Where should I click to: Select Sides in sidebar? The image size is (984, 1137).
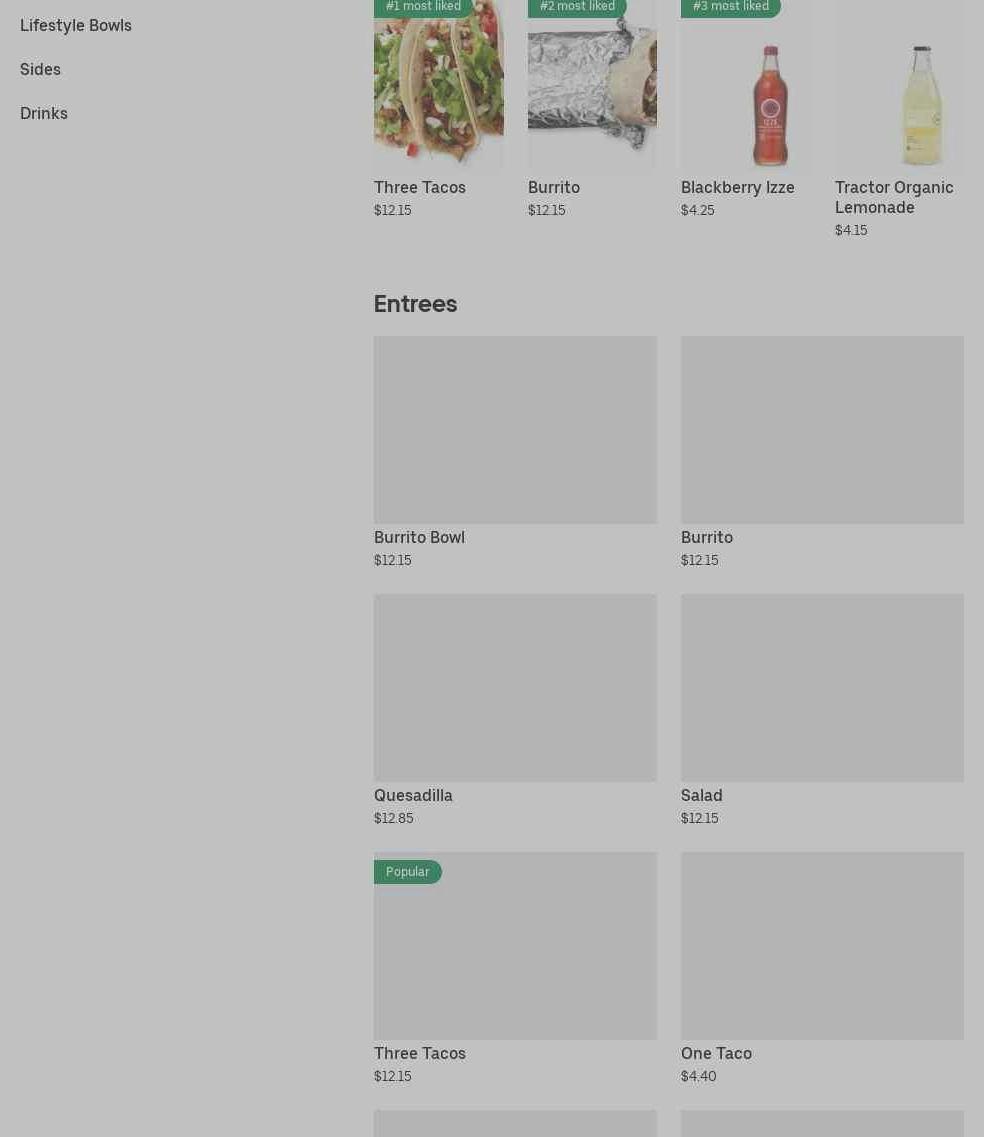click(40, 70)
